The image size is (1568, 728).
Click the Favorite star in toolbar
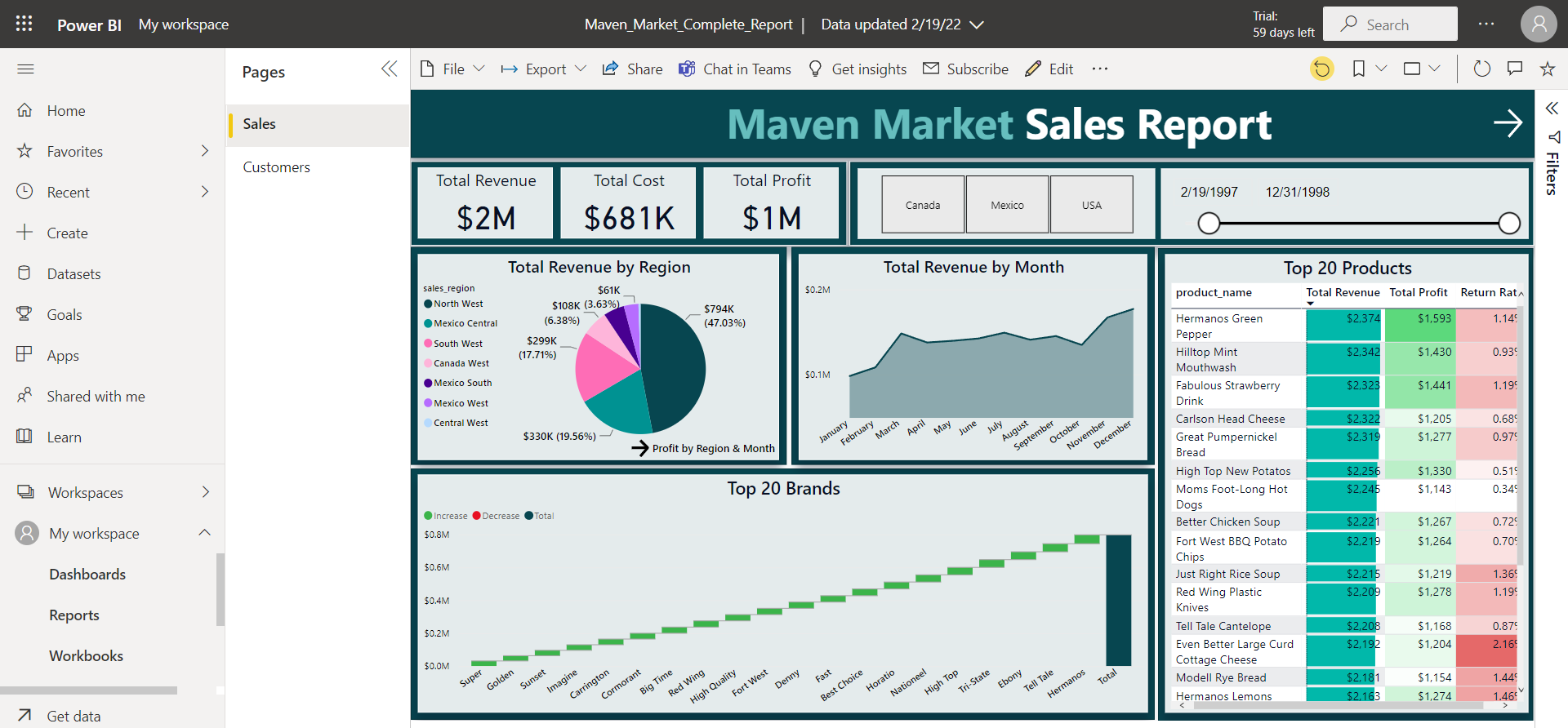tap(1547, 69)
